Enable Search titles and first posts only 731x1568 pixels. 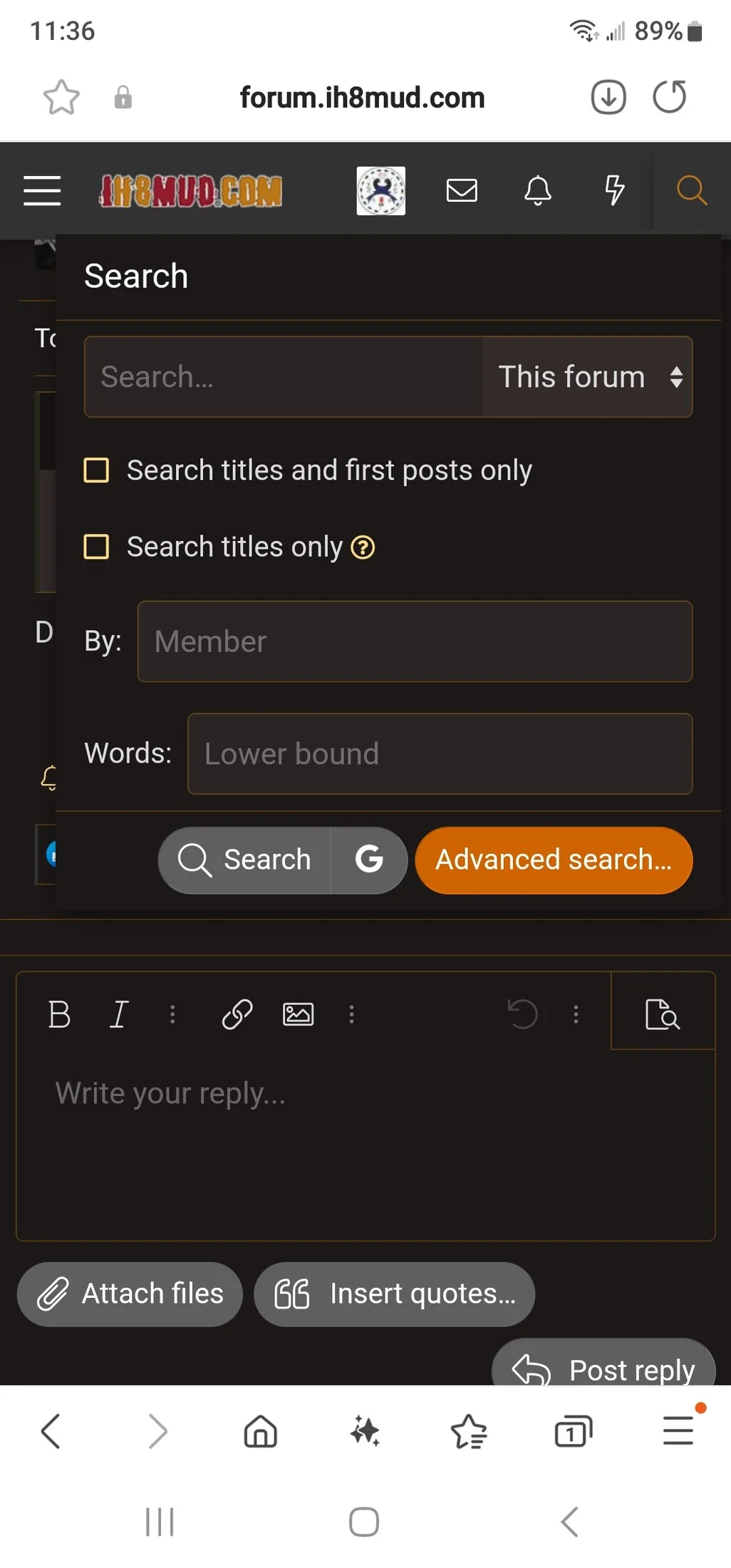97,470
